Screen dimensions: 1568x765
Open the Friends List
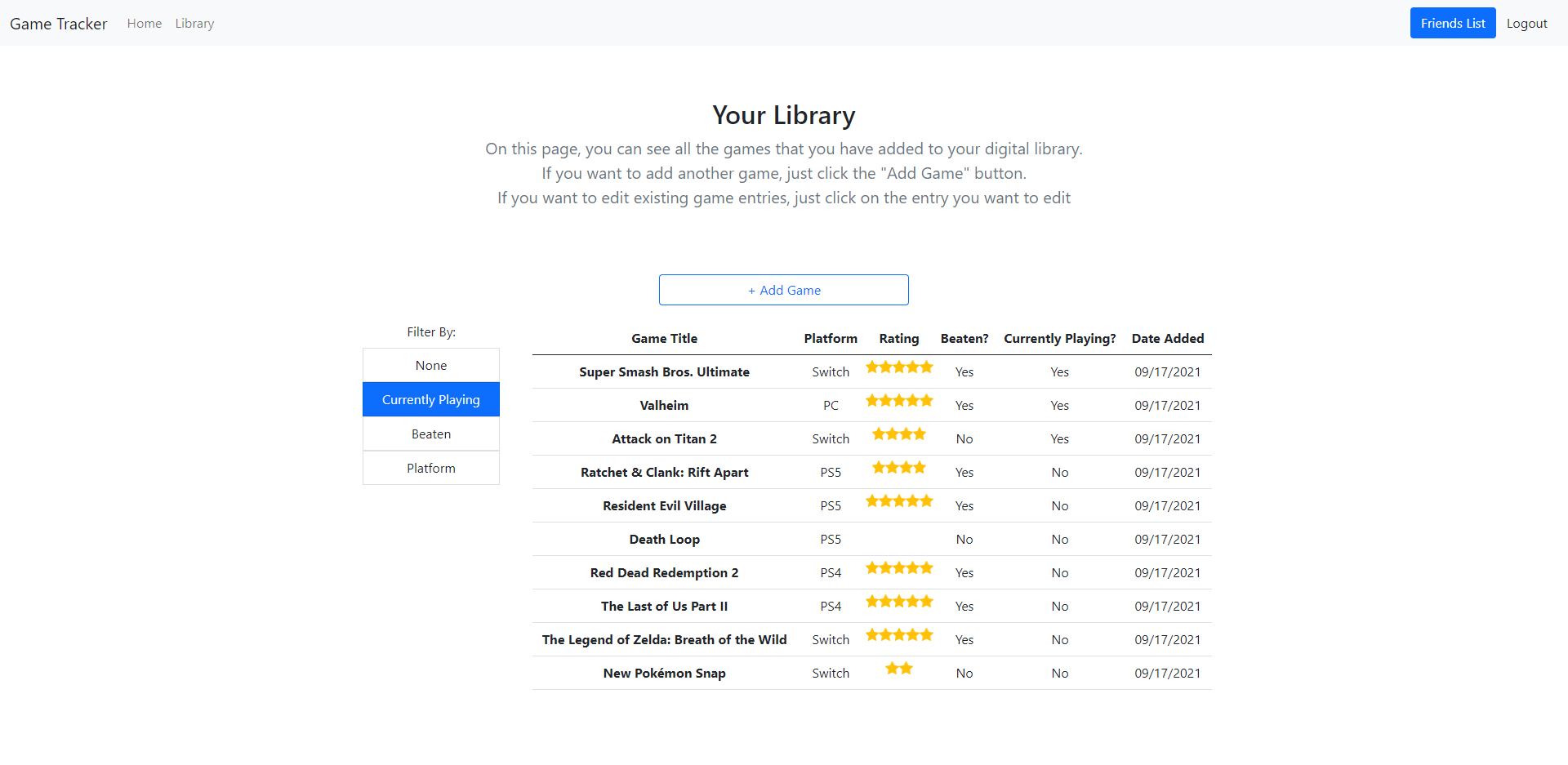1453,23
